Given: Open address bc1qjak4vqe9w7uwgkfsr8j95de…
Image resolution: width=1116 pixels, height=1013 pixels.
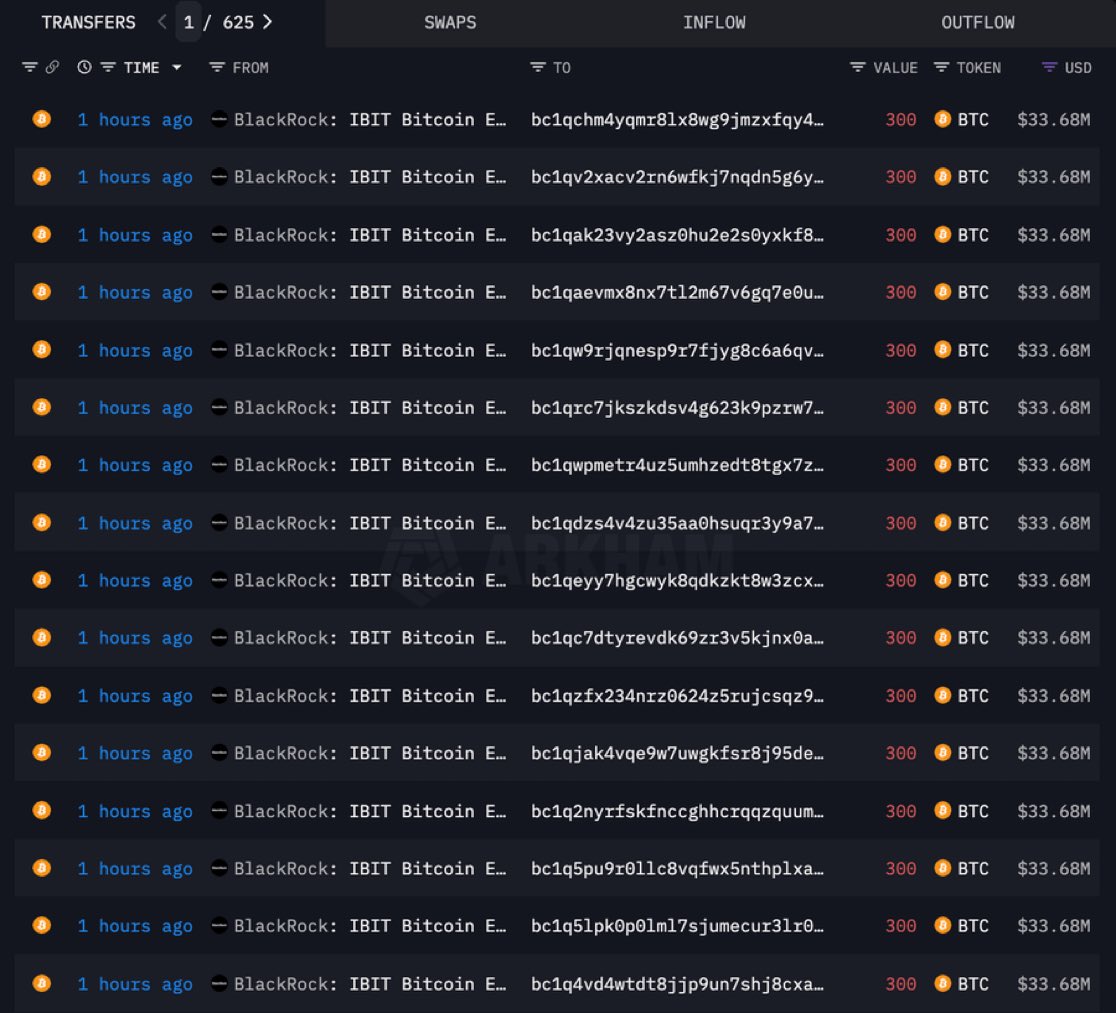Looking at the screenshot, I should coord(677,753).
